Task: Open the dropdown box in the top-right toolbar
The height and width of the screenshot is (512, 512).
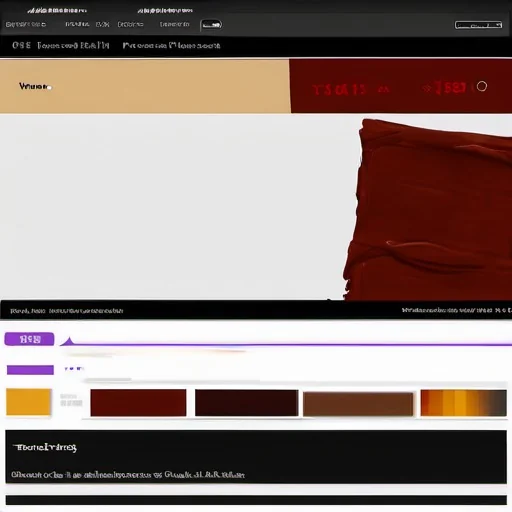Action: [x=478, y=25]
